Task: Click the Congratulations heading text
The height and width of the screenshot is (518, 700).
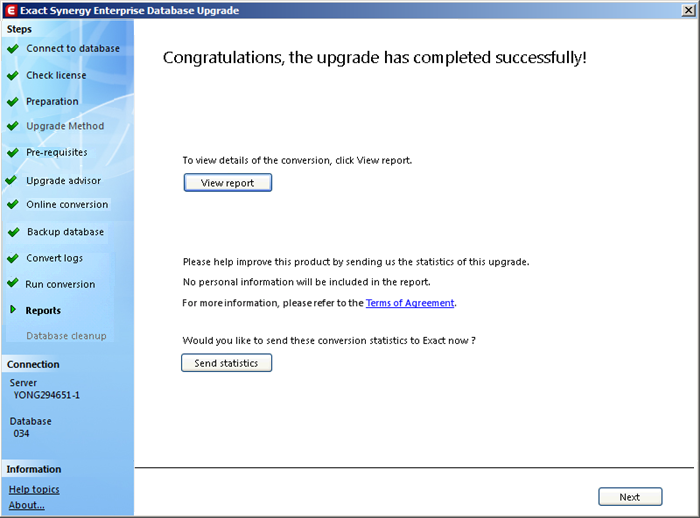Action: tap(375, 58)
